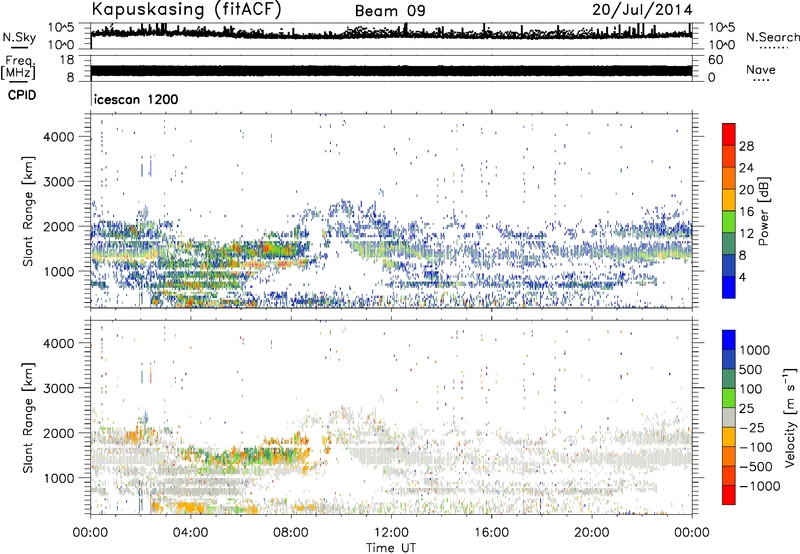Click the Beam 09 label
800x554 pixels.
click(x=390, y=11)
